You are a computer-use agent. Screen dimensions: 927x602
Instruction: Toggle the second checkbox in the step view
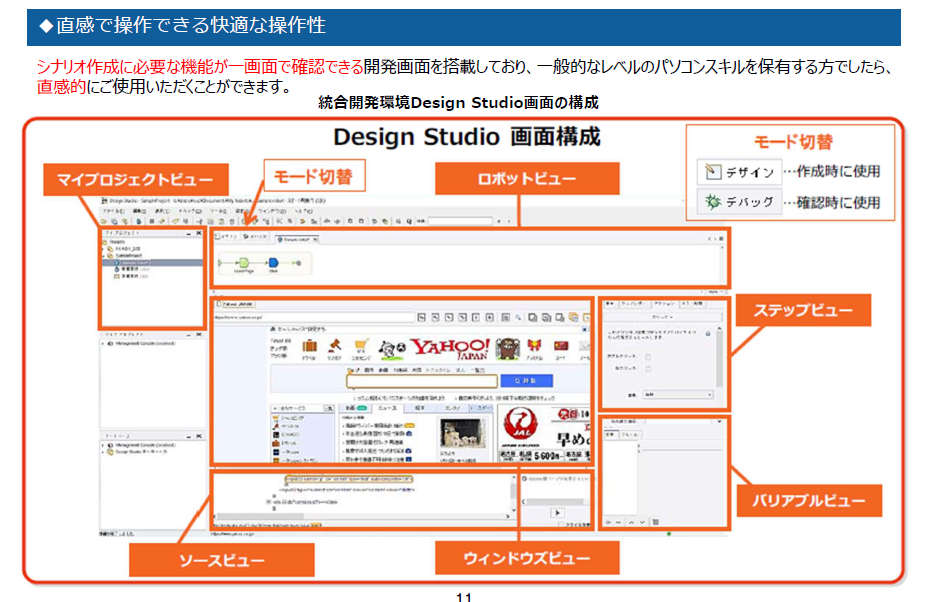[x=649, y=369]
